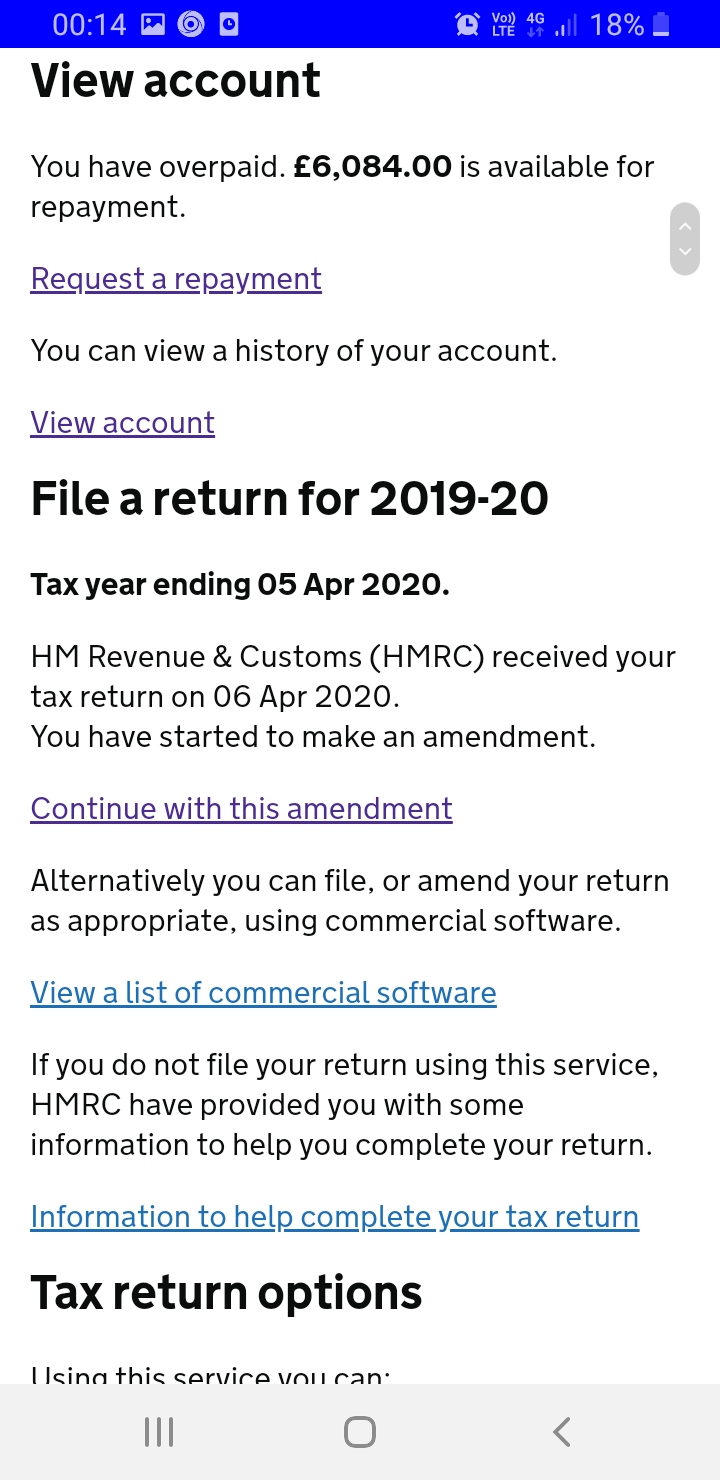Image resolution: width=720 pixels, height=1480 pixels.
Task: Open the View account link
Action: (122, 422)
